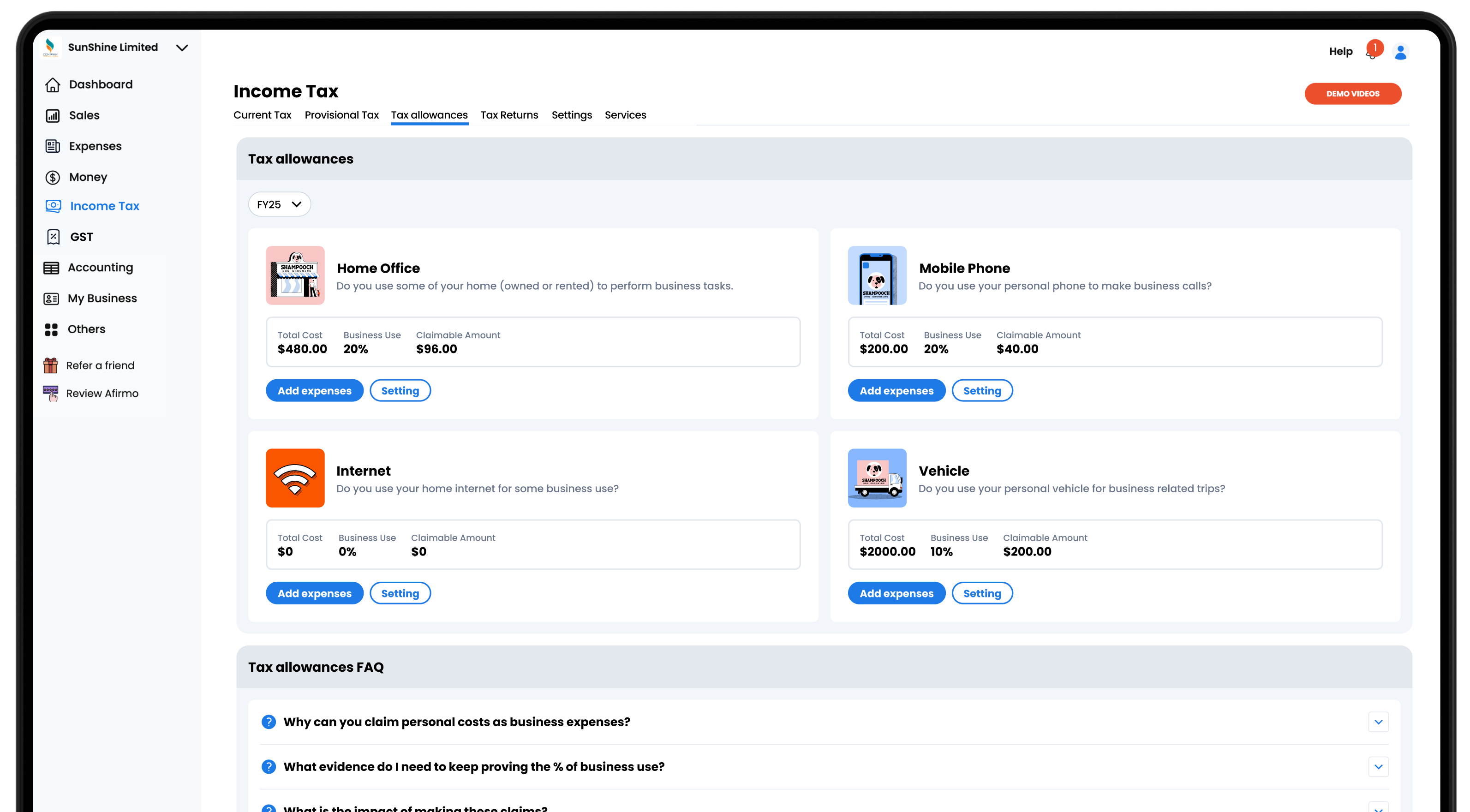Viewport: 1470px width, 812px height.
Task: Click the Help link
Action: (1340, 51)
